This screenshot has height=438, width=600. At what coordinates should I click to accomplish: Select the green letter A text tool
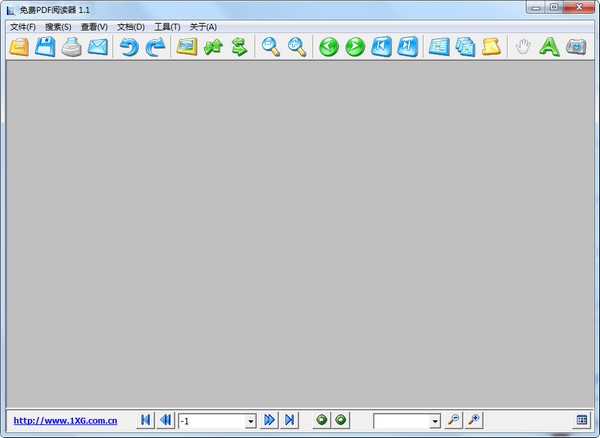tap(549, 46)
